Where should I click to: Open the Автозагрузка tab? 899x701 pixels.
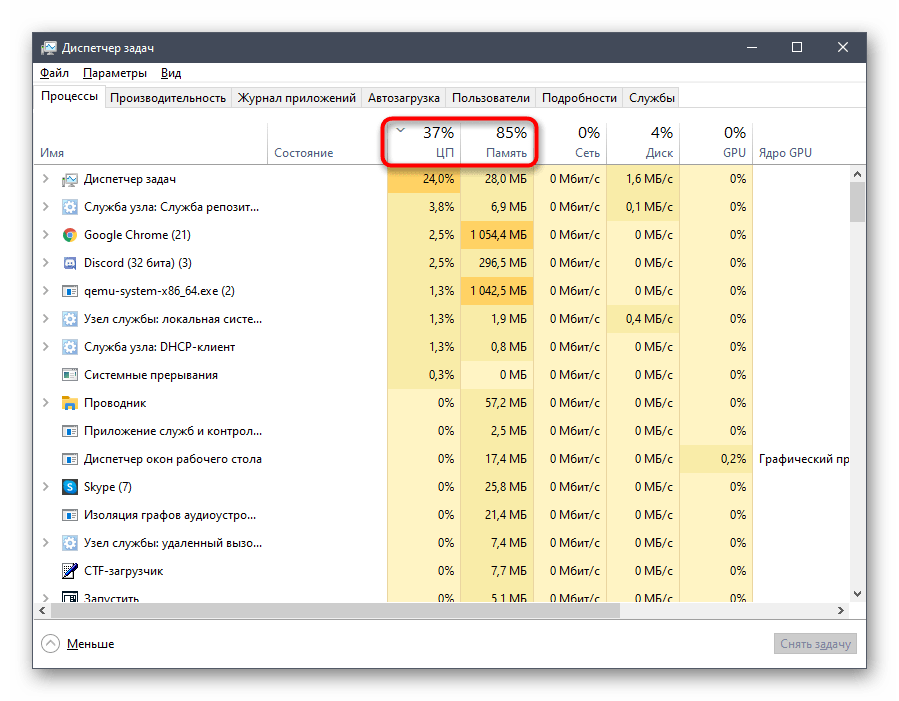click(x=403, y=98)
